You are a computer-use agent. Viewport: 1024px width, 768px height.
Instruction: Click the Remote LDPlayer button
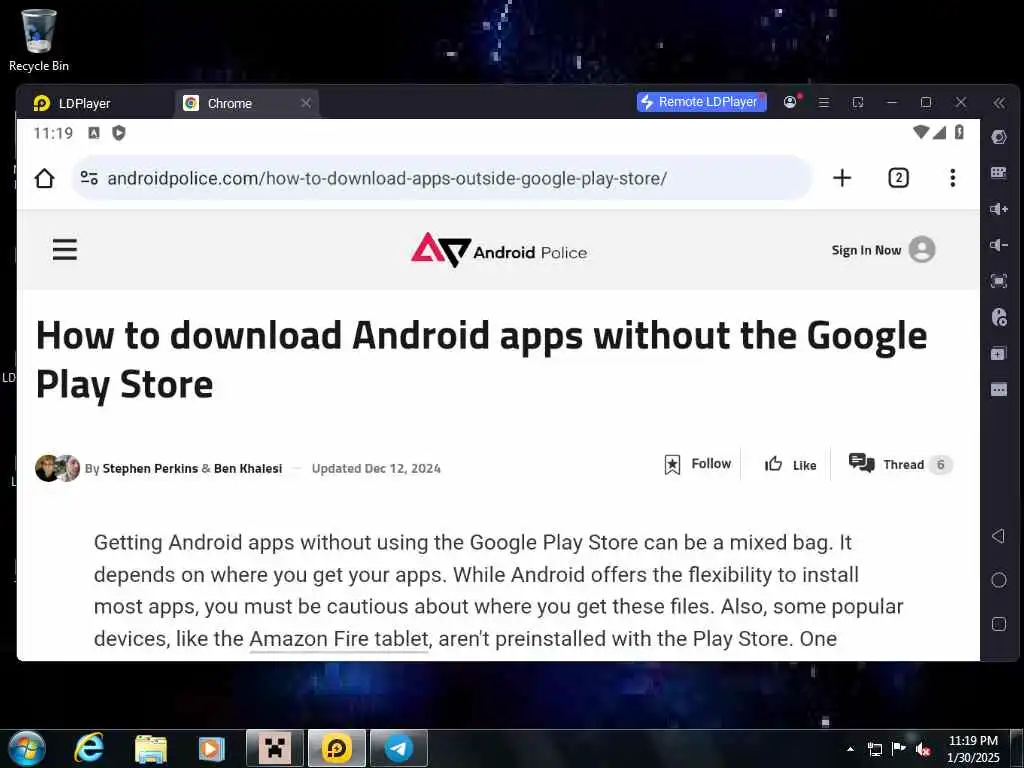[x=701, y=102]
